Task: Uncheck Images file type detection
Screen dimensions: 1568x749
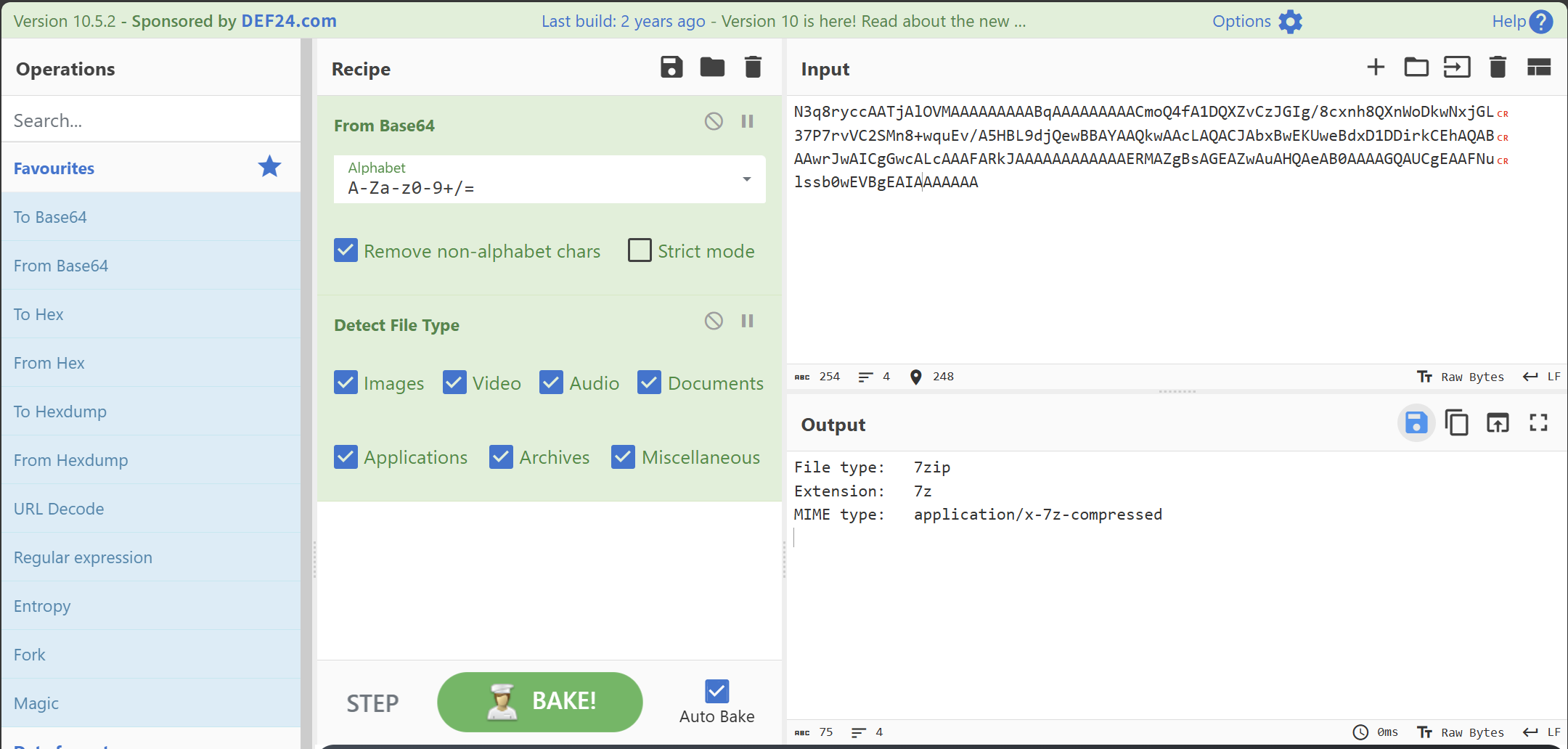Action: (x=346, y=382)
